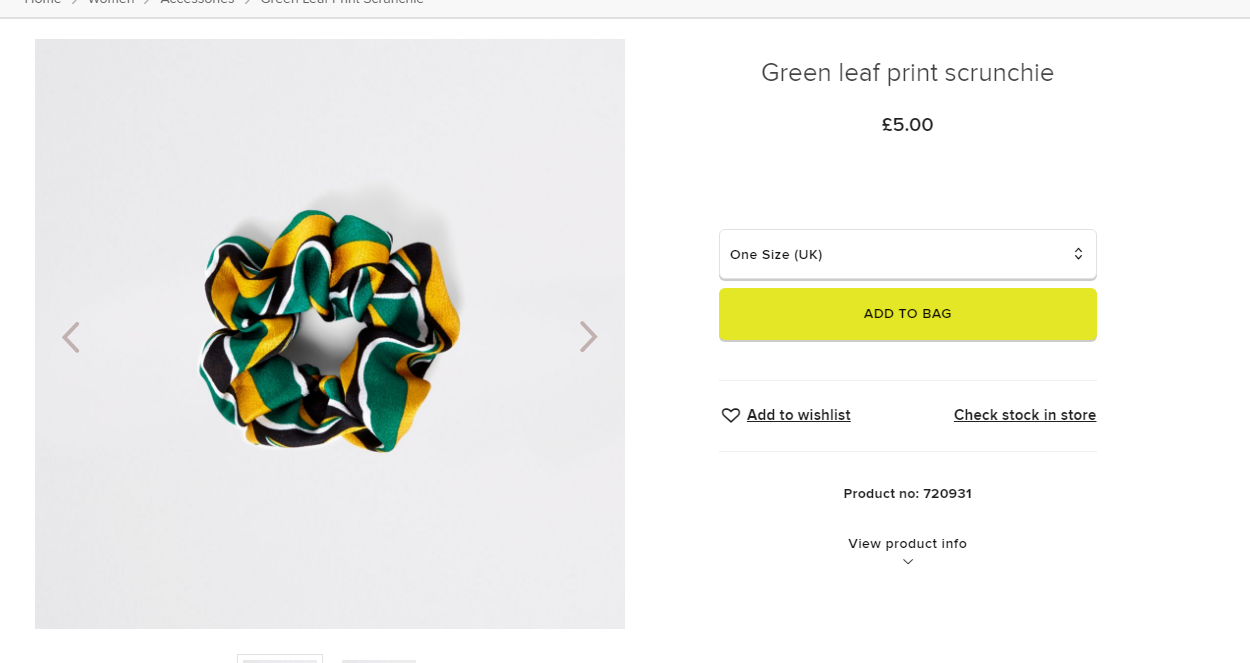Select the second product thumbnail
Viewport: 1250px width, 663px height.
pos(378,659)
